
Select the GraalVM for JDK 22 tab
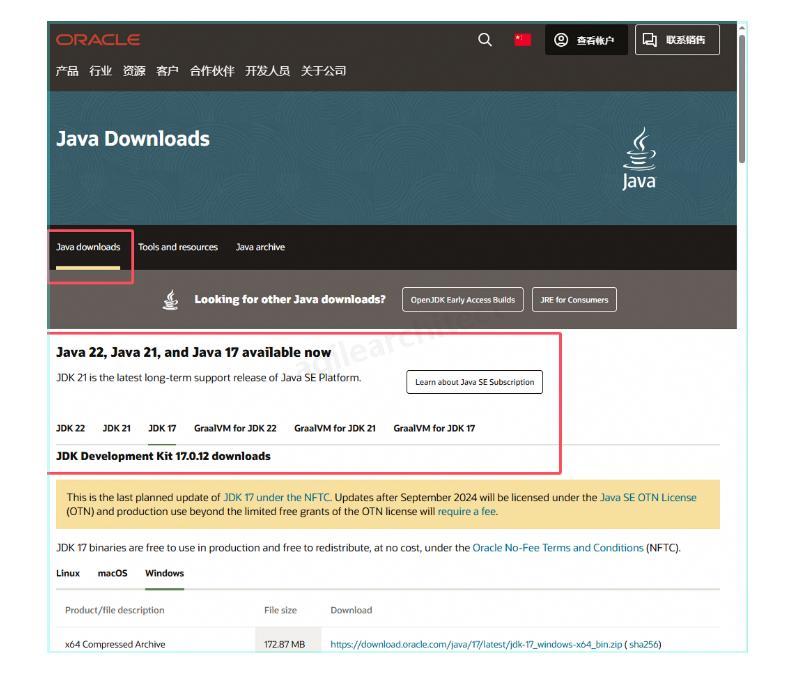[x=235, y=428]
